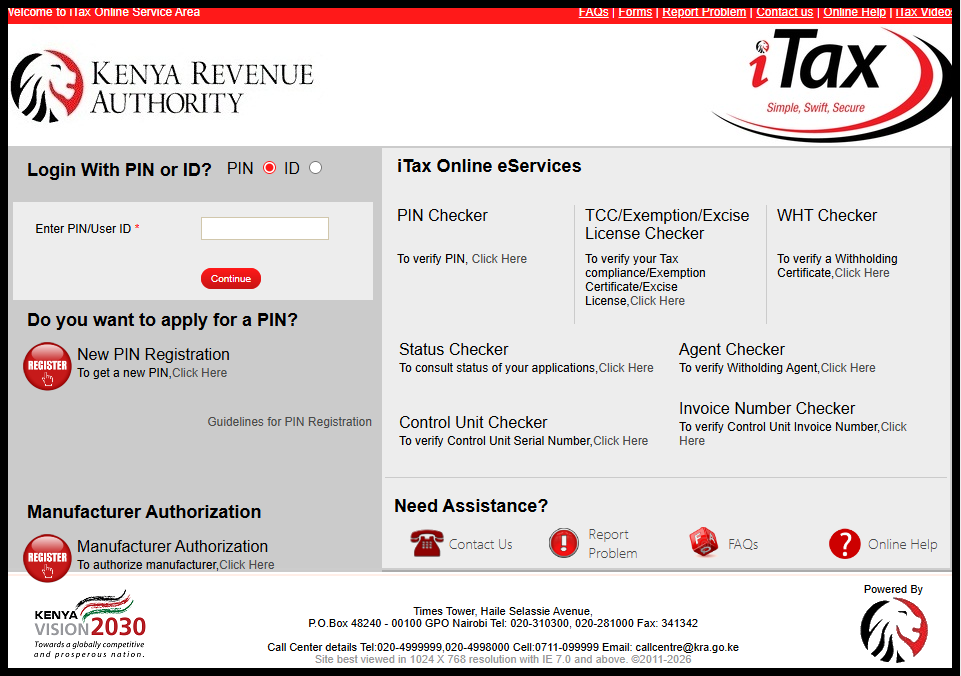Click the Powered By lion emblem
This screenshot has width=961, height=676.
(x=893, y=630)
